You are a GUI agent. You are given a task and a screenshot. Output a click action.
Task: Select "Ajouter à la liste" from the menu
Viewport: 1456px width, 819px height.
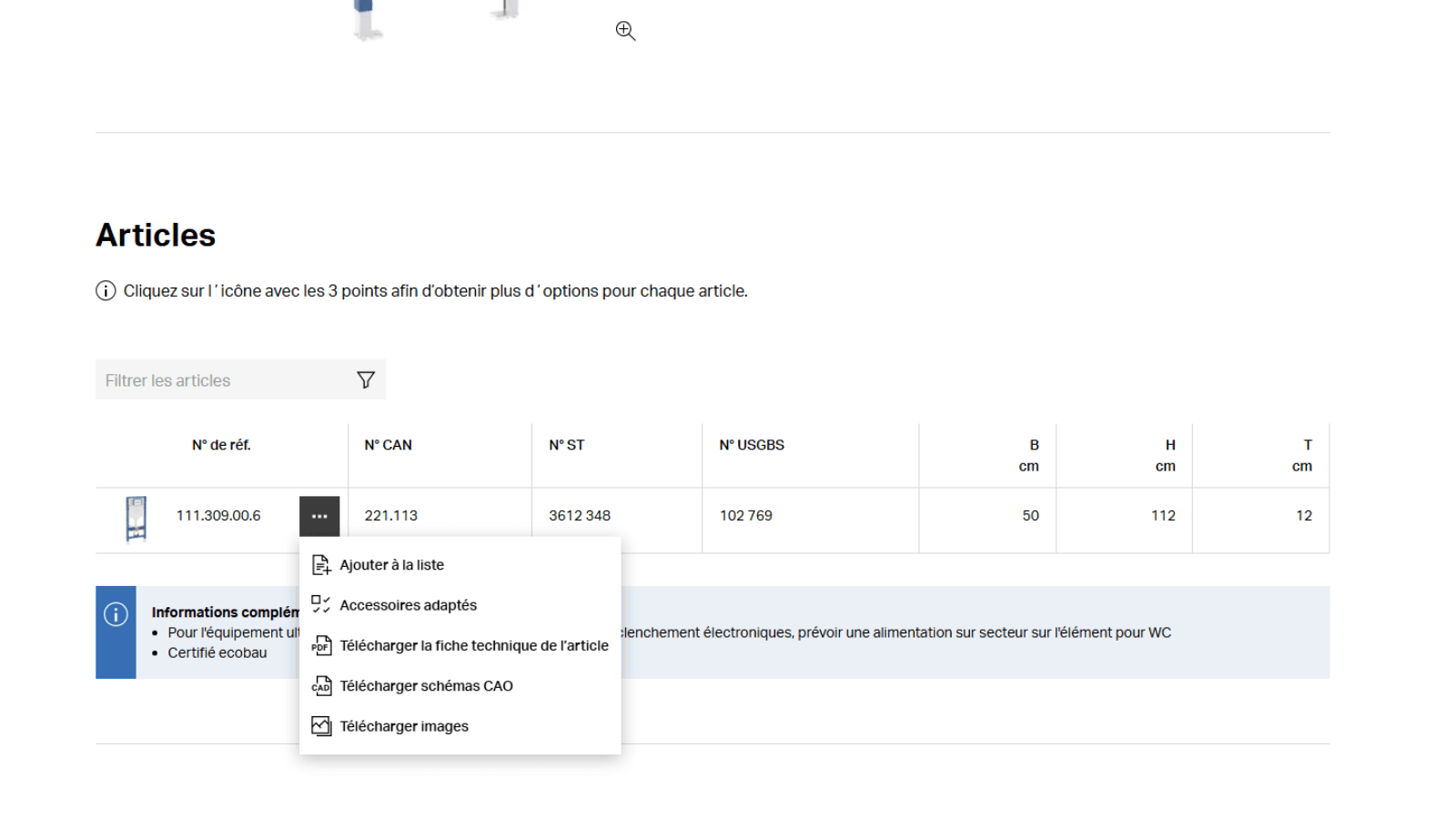(391, 565)
